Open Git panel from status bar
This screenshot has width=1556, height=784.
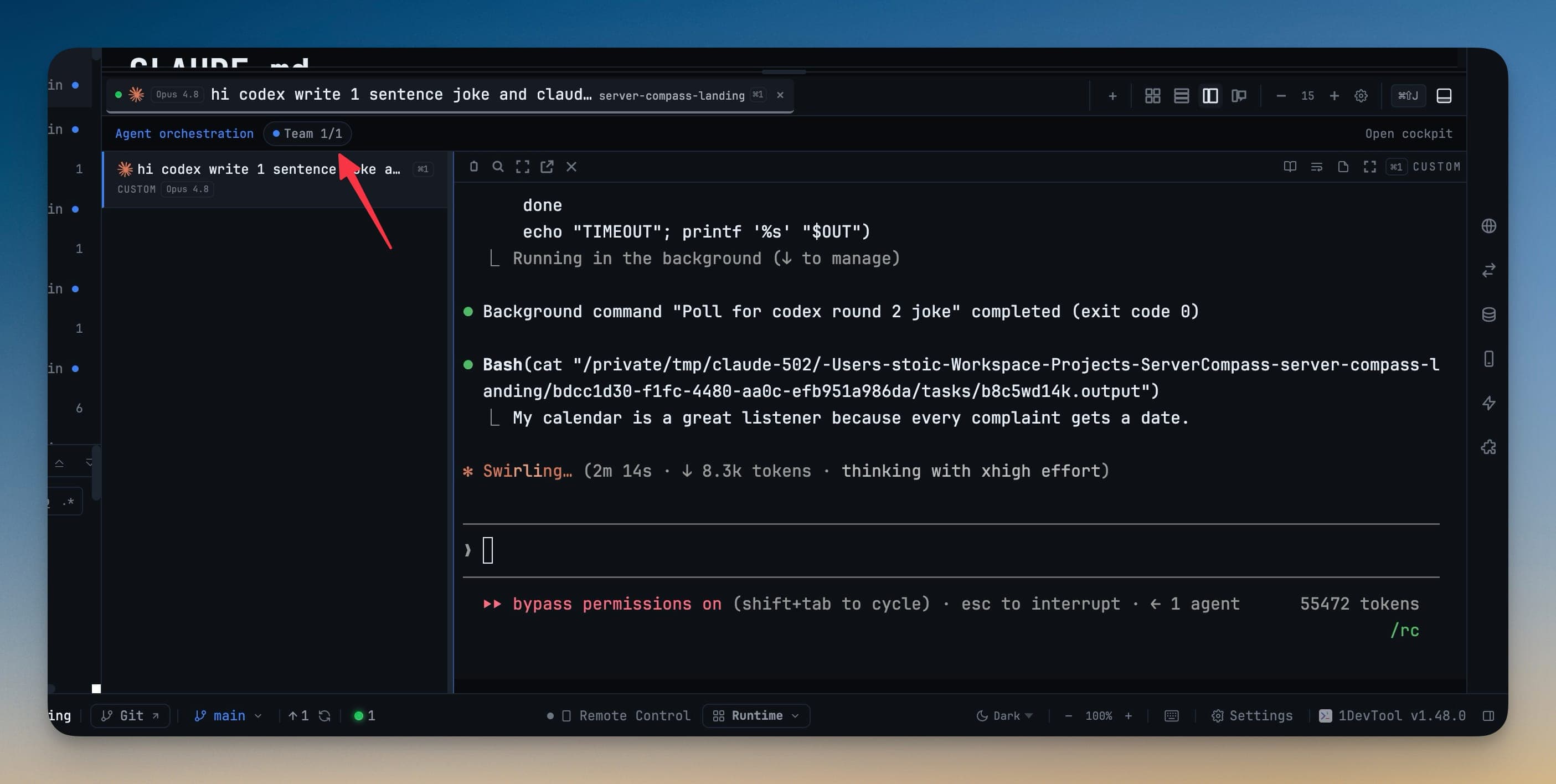131,716
